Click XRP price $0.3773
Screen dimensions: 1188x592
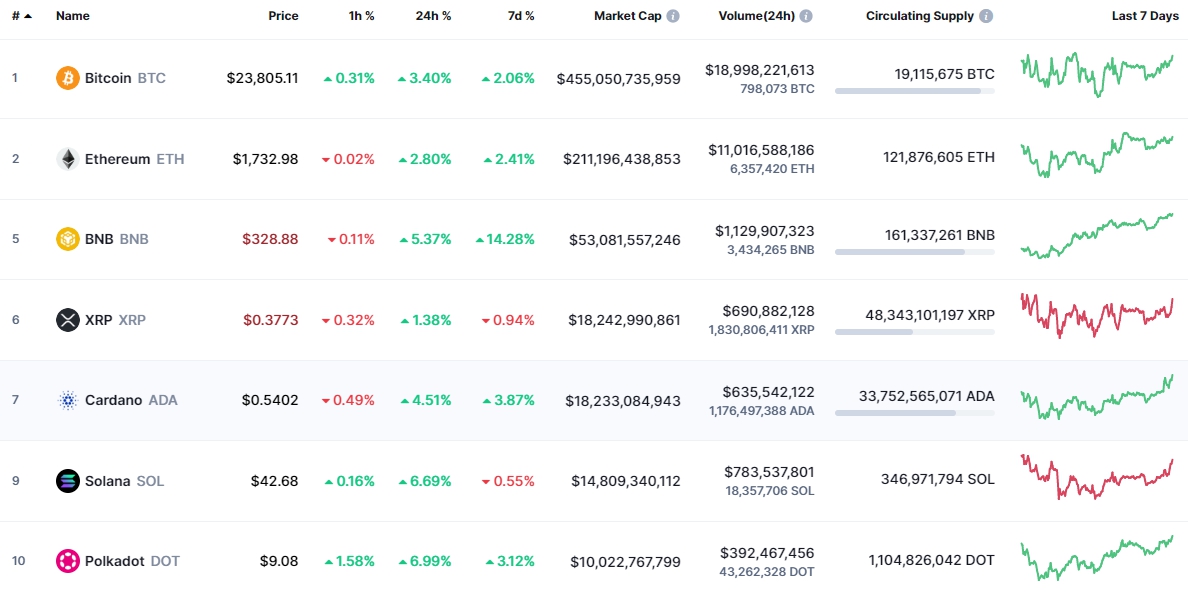pos(270,320)
